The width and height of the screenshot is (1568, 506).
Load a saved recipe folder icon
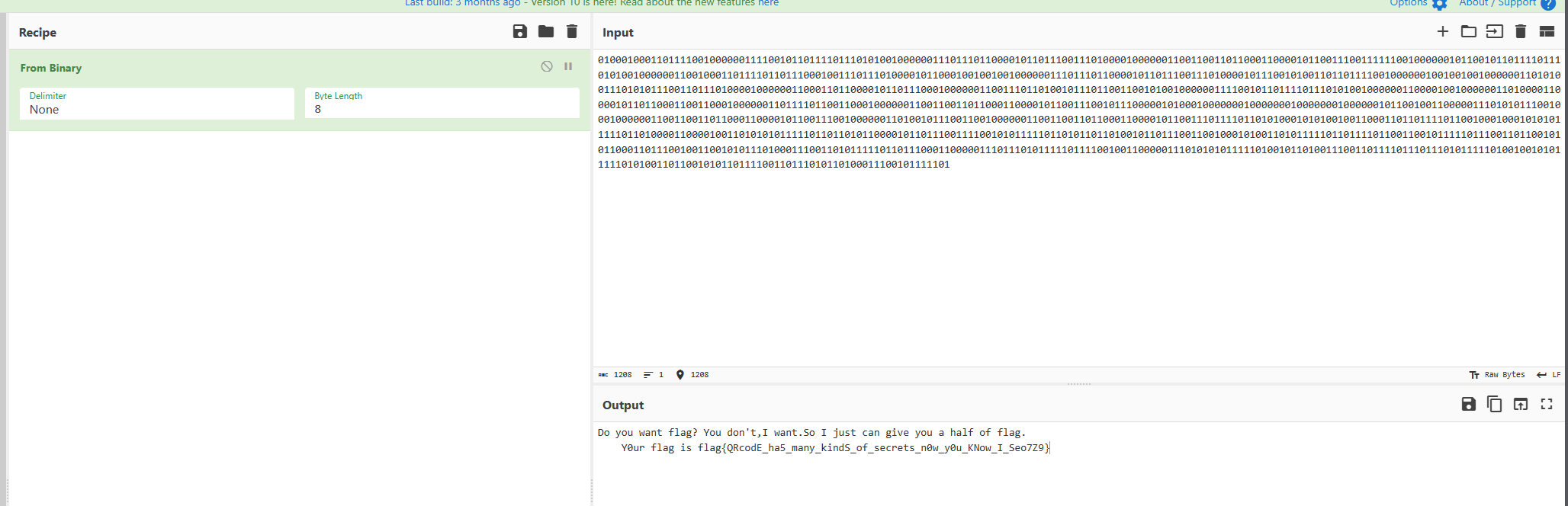[546, 32]
